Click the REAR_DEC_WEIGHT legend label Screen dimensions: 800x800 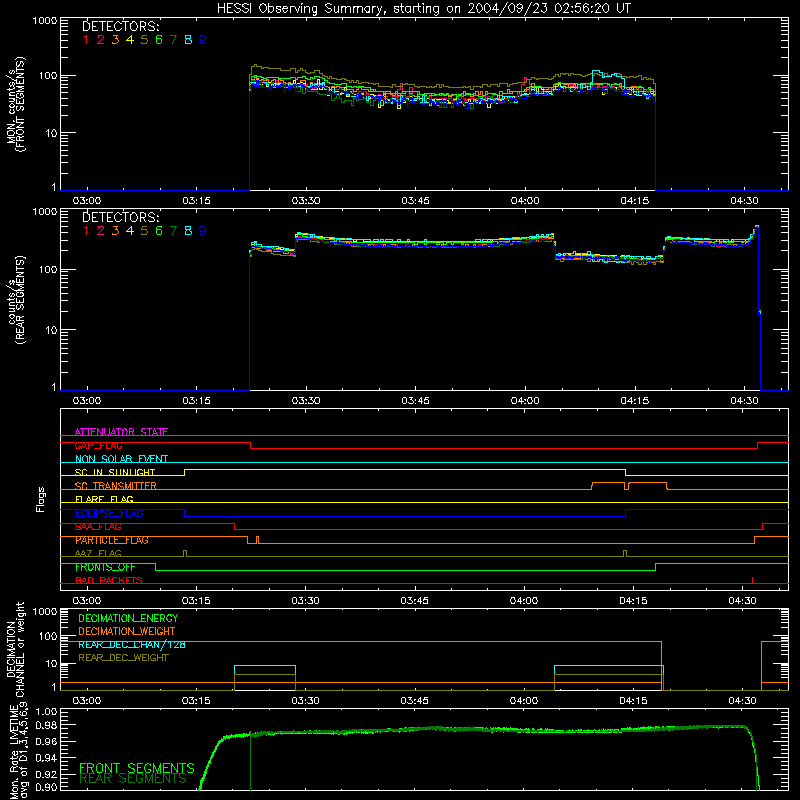[123, 658]
